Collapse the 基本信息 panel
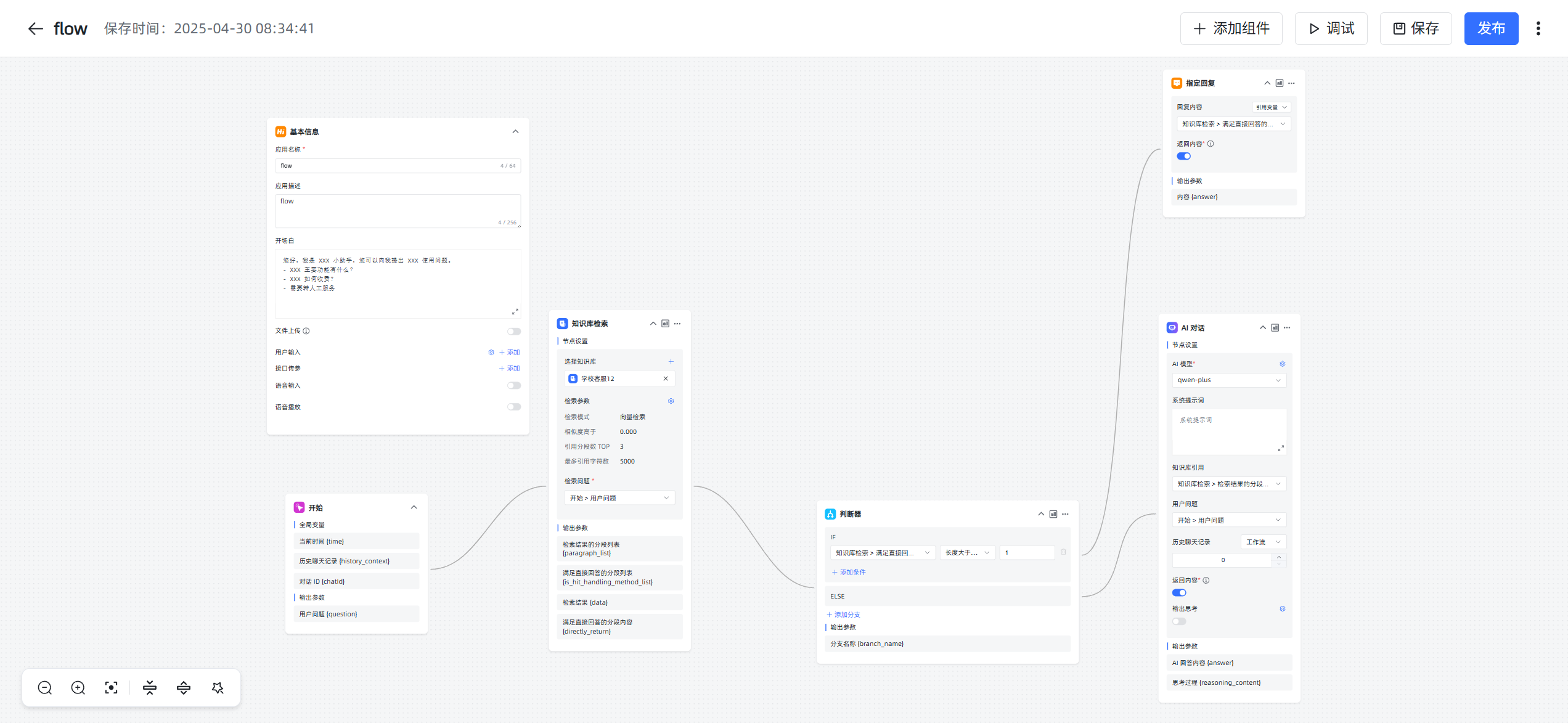Image resolution: width=1568 pixels, height=723 pixels. click(x=515, y=132)
